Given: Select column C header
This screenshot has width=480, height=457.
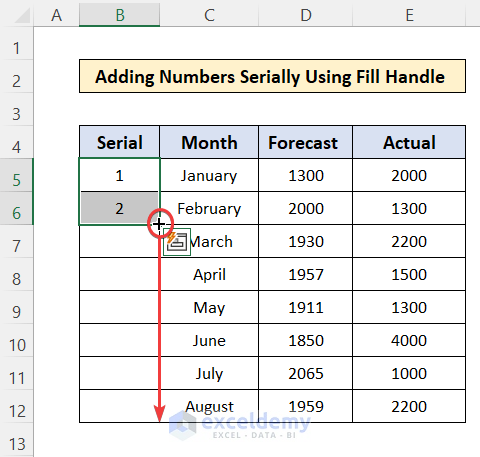Looking at the screenshot, I should 209,14.
